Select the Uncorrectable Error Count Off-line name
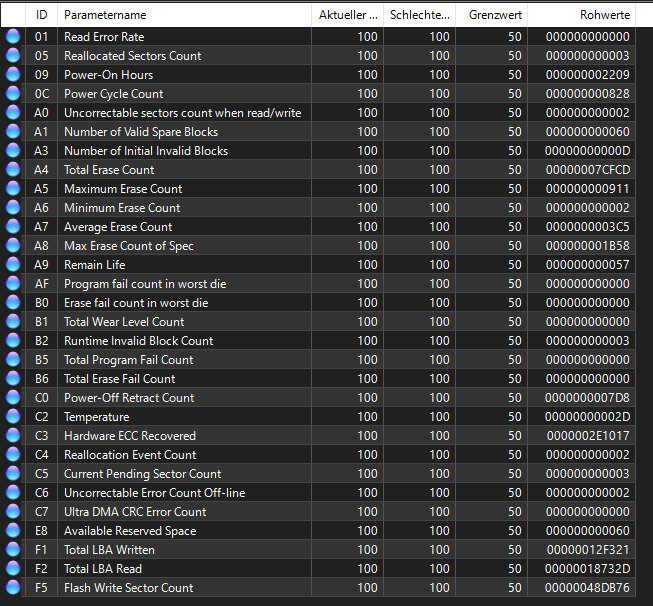The width and height of the screenshot is (653, 606). coord(155,493)
